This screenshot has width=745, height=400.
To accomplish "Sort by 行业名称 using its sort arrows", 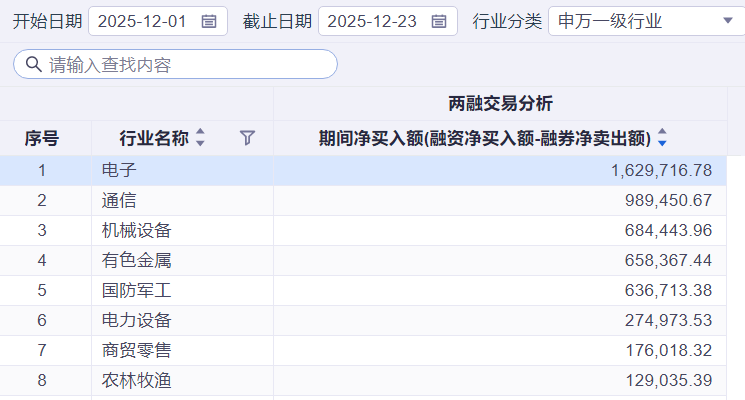I will coord(200,137).
